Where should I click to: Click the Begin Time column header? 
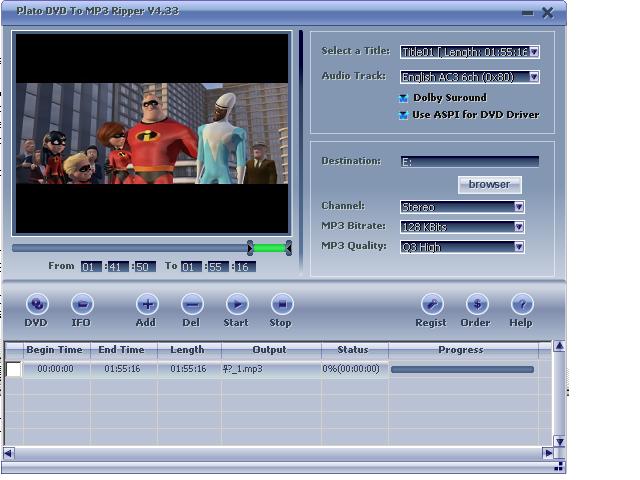coord(56,350)
